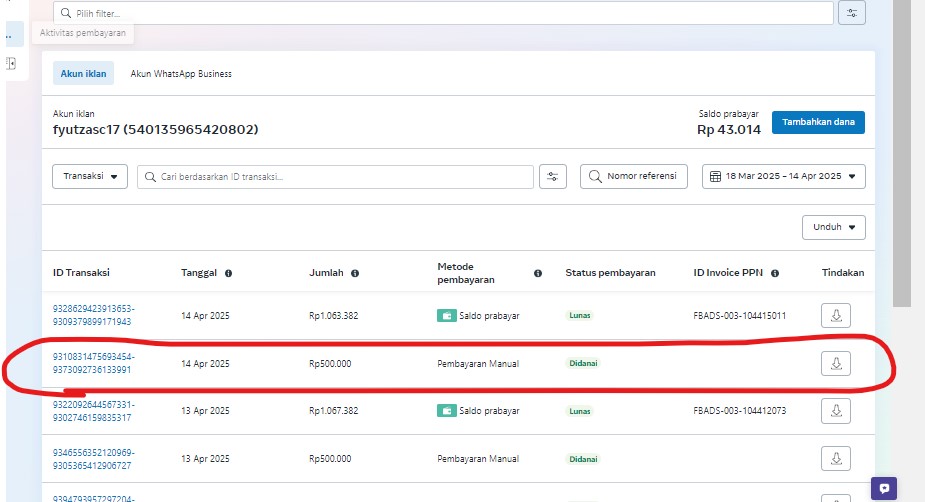The image size is (925, 502).
Task: Open the transaction search filter options icon
Action: click(553, 176)
